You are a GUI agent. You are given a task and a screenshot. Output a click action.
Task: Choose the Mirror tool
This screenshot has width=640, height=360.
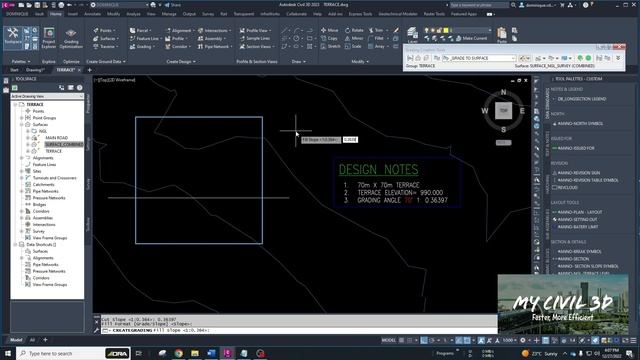point(354,38)
